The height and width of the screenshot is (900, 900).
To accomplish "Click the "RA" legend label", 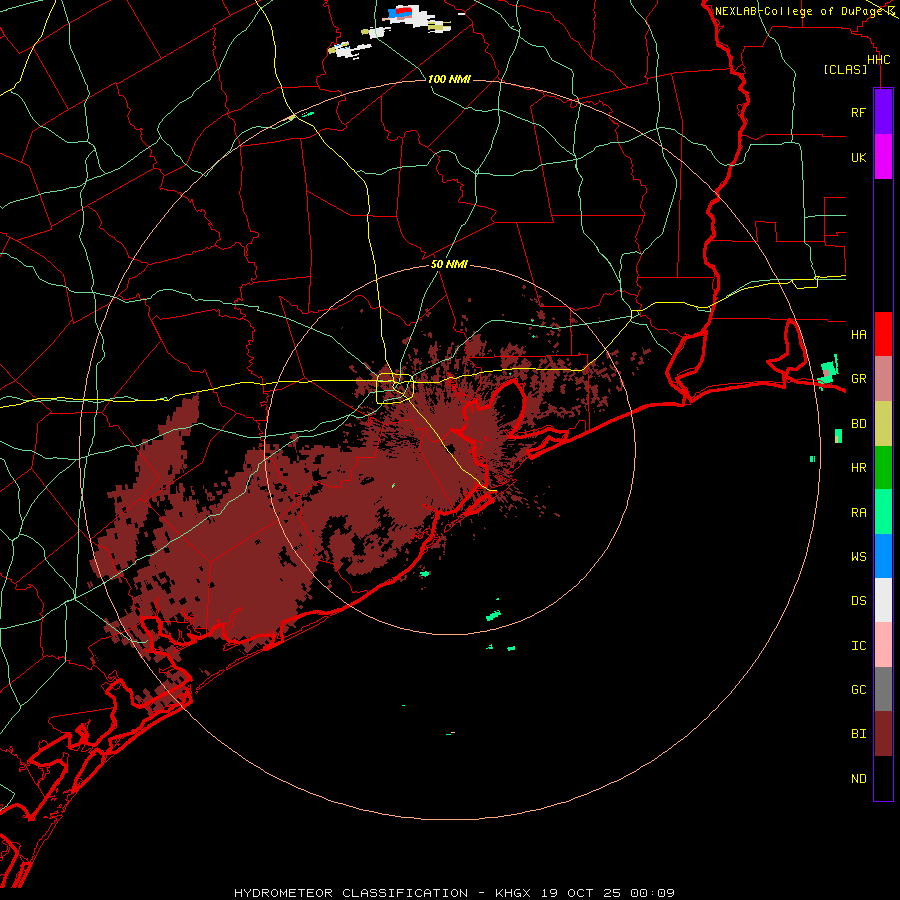I will point(858,513).
